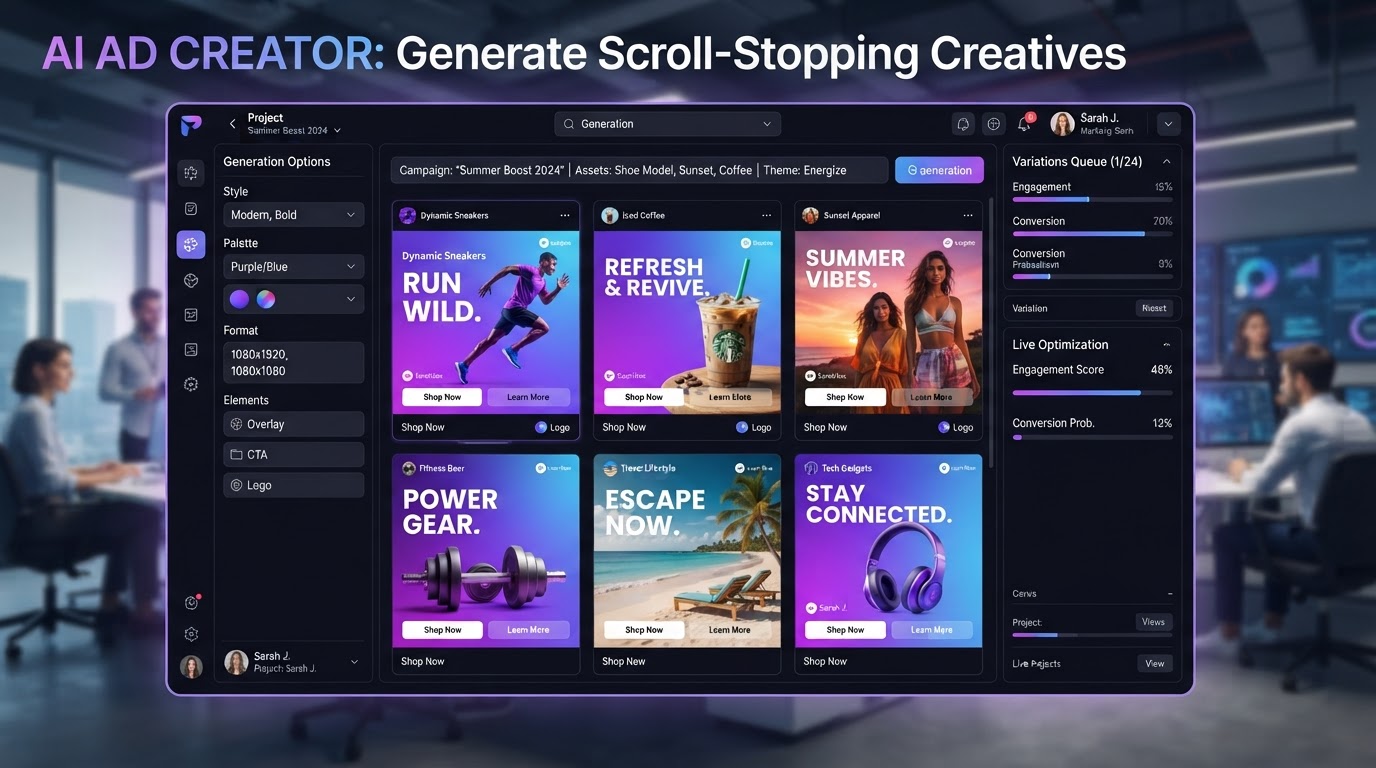Image resolution: width=1376 pixels, height=768 pixels.
Task: Click the app logo in the top-left corner
Action: (191, 125)
